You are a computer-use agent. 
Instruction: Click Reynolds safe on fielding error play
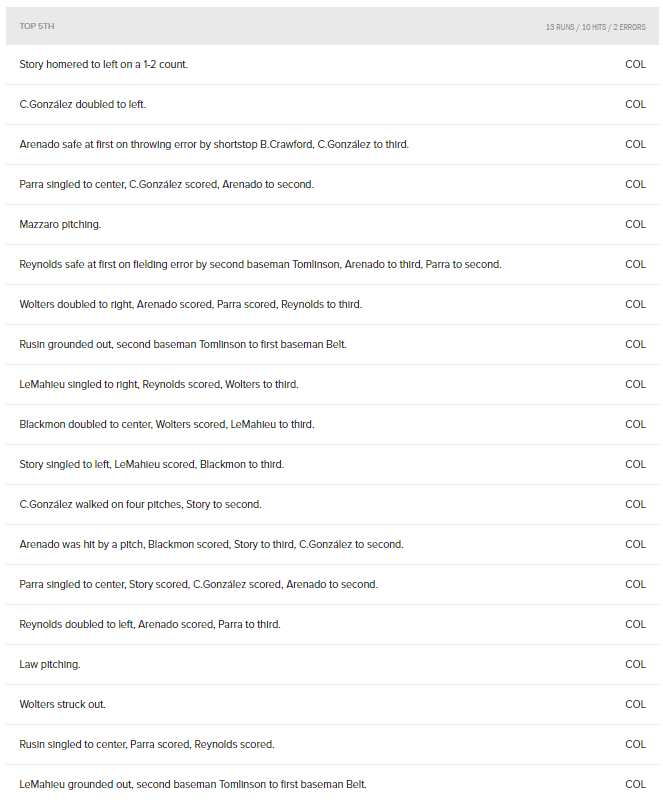coord(260,264)
